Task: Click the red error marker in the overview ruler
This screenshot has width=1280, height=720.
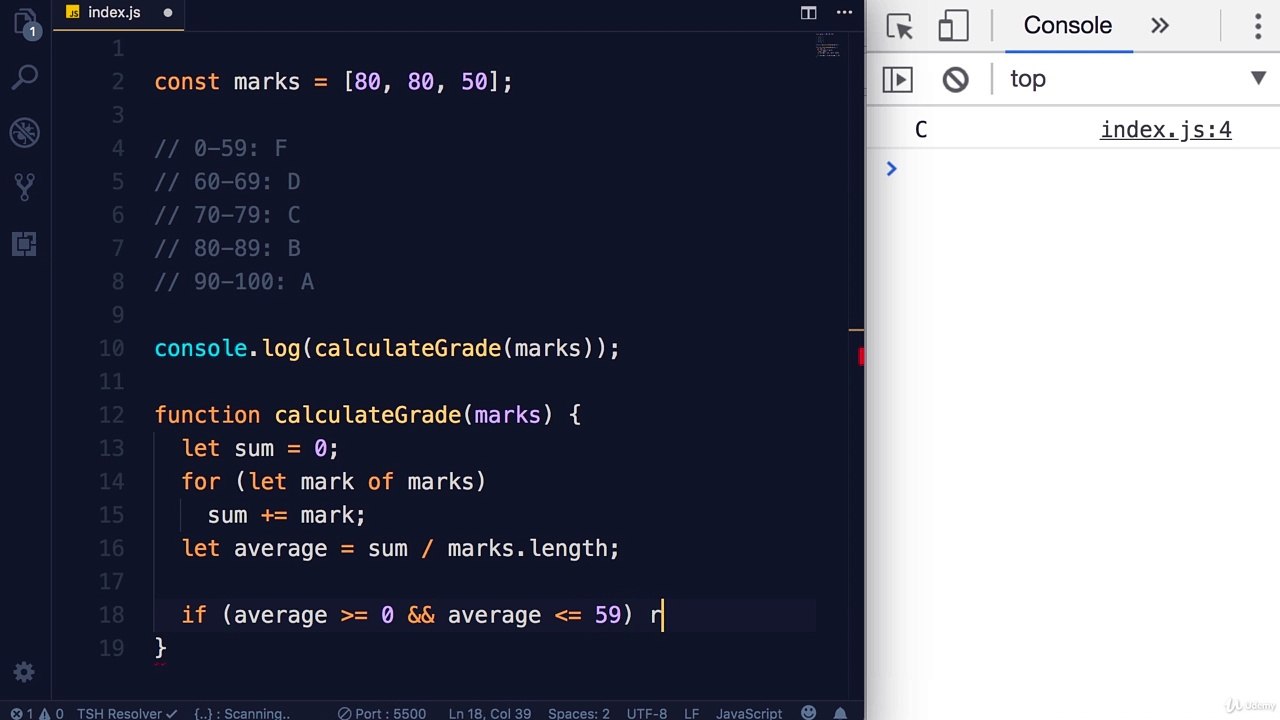Action: tap(860, 356)
